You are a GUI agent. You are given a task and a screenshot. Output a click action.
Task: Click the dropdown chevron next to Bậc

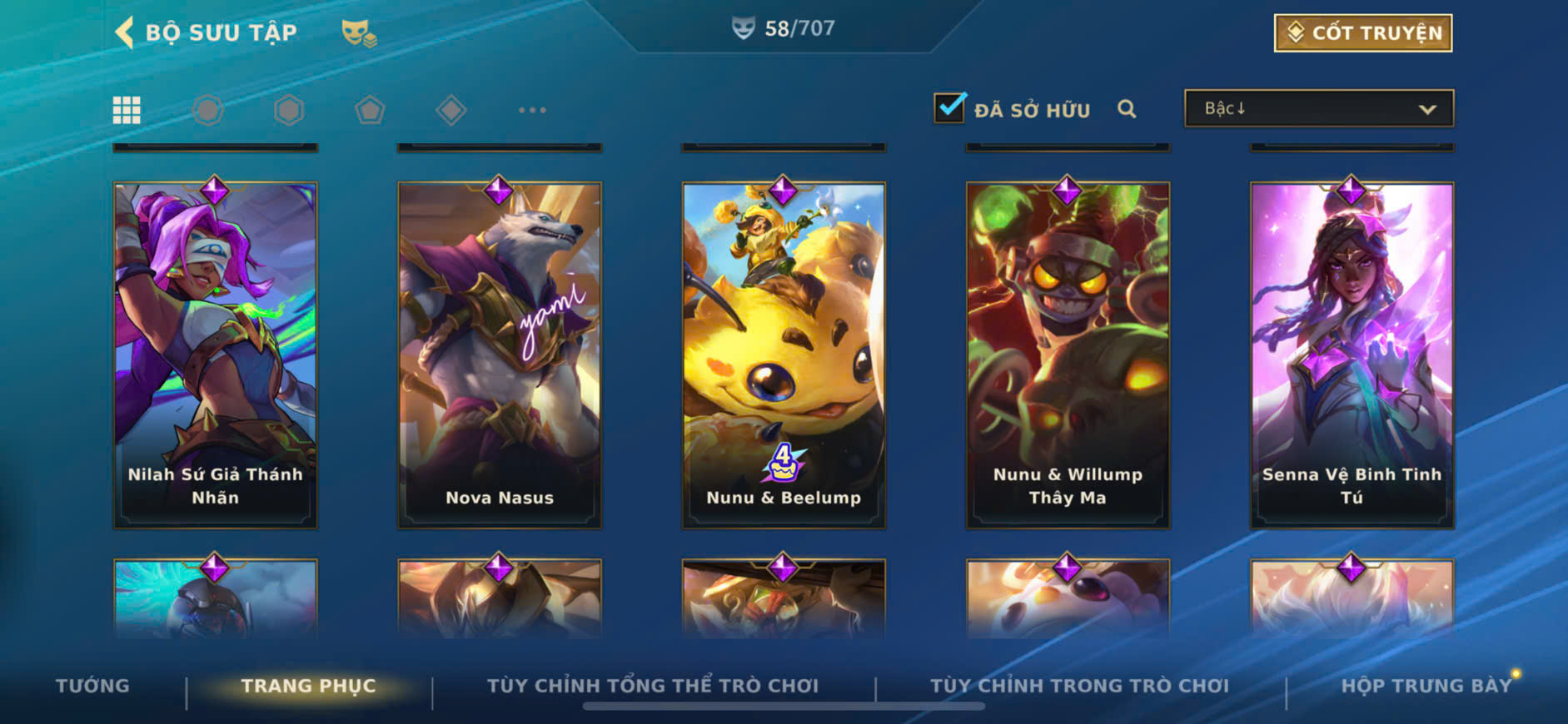(1427, 109)
